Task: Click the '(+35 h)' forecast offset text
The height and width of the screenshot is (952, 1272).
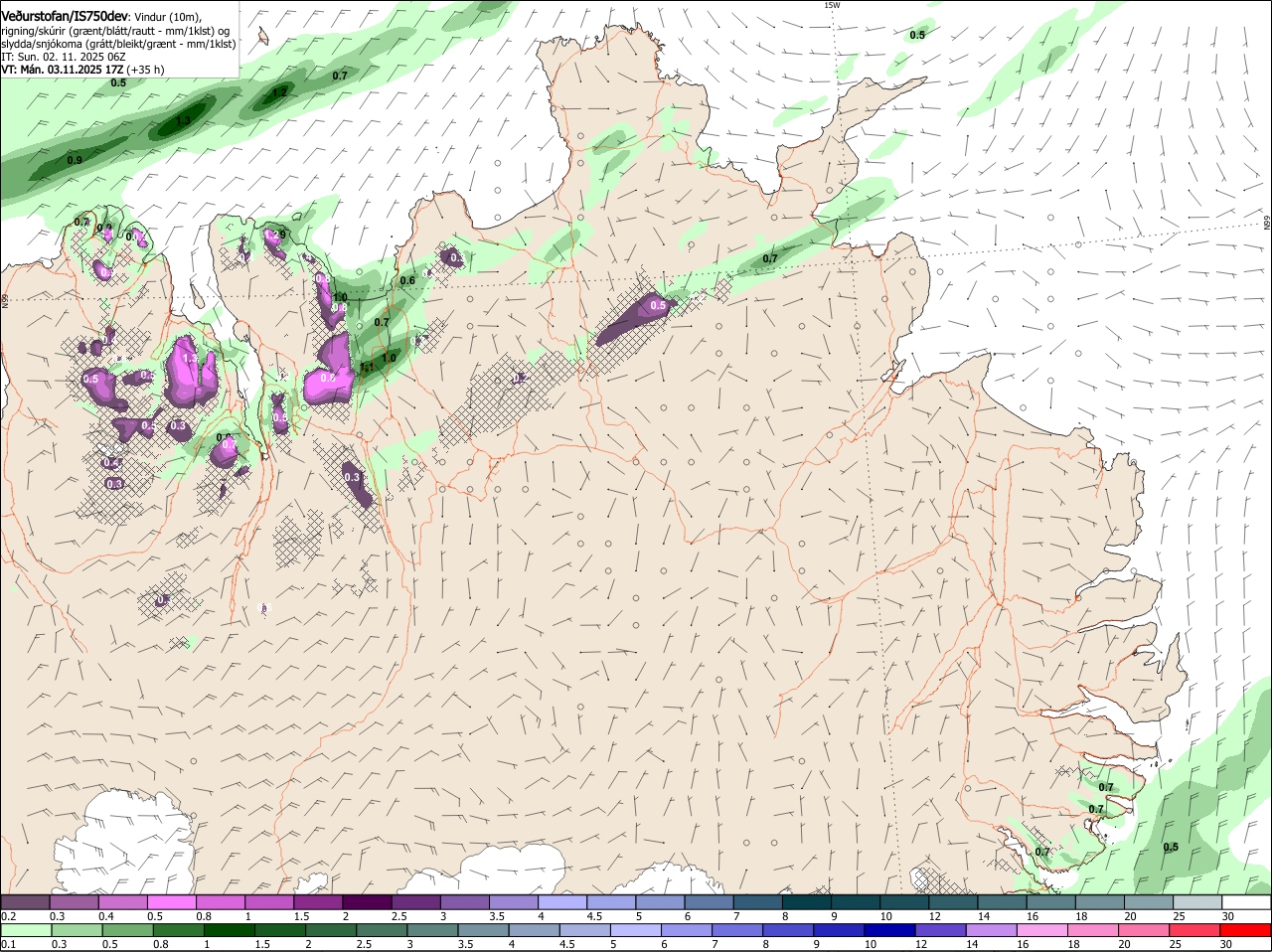Action: click(x=145, y=70)
